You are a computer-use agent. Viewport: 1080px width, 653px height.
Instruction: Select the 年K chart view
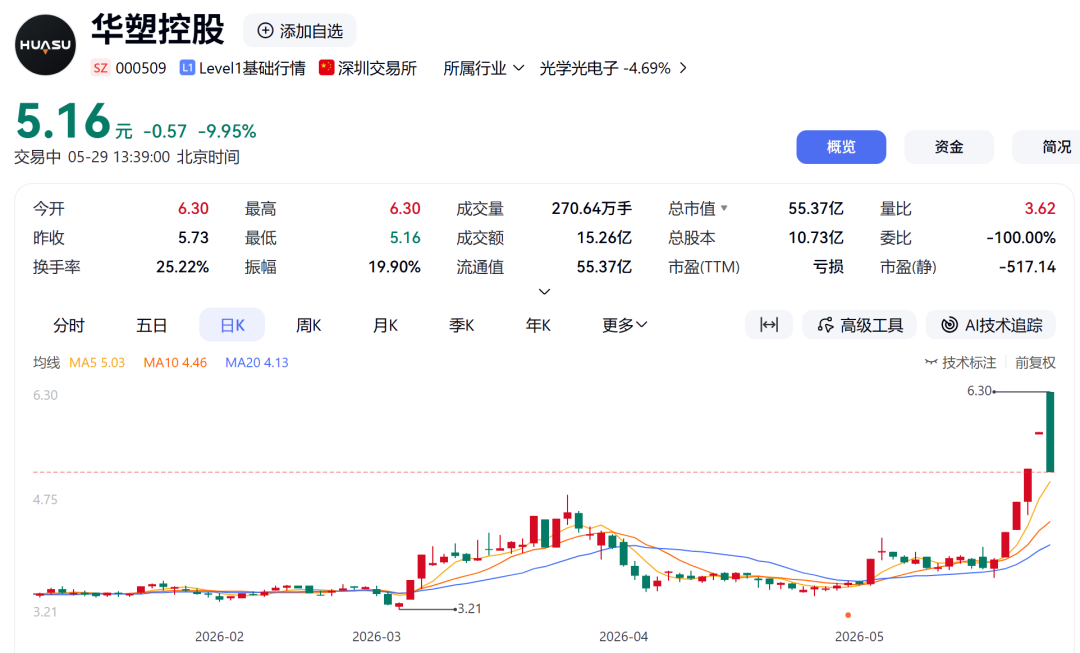point(538,325)
